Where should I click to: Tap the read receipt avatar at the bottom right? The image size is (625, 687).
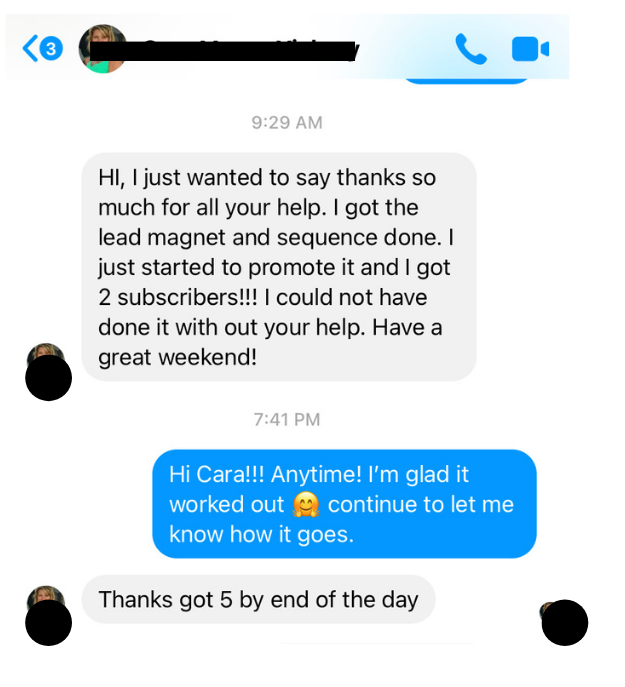565,623
